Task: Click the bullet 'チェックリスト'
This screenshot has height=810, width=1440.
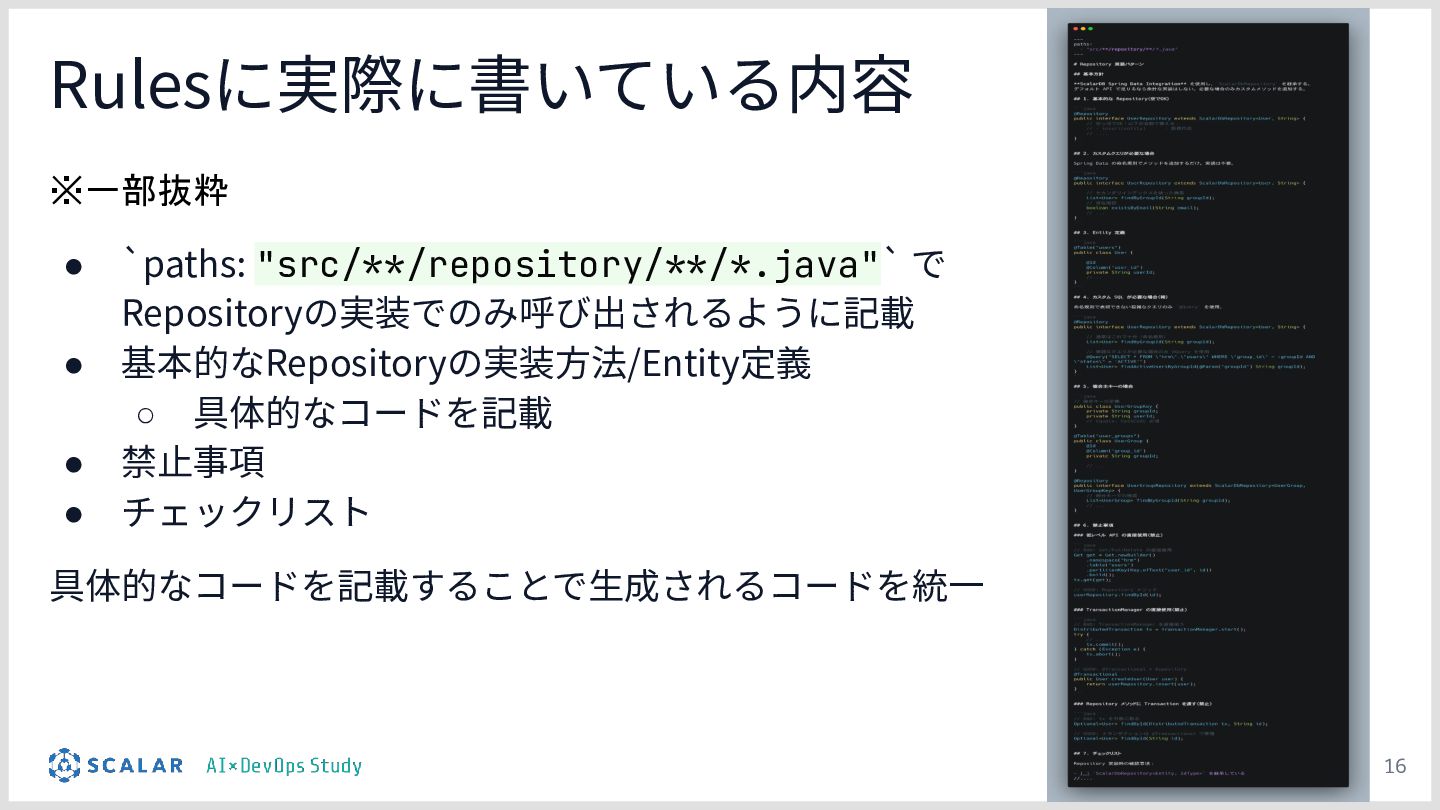Action: [246, 511]
